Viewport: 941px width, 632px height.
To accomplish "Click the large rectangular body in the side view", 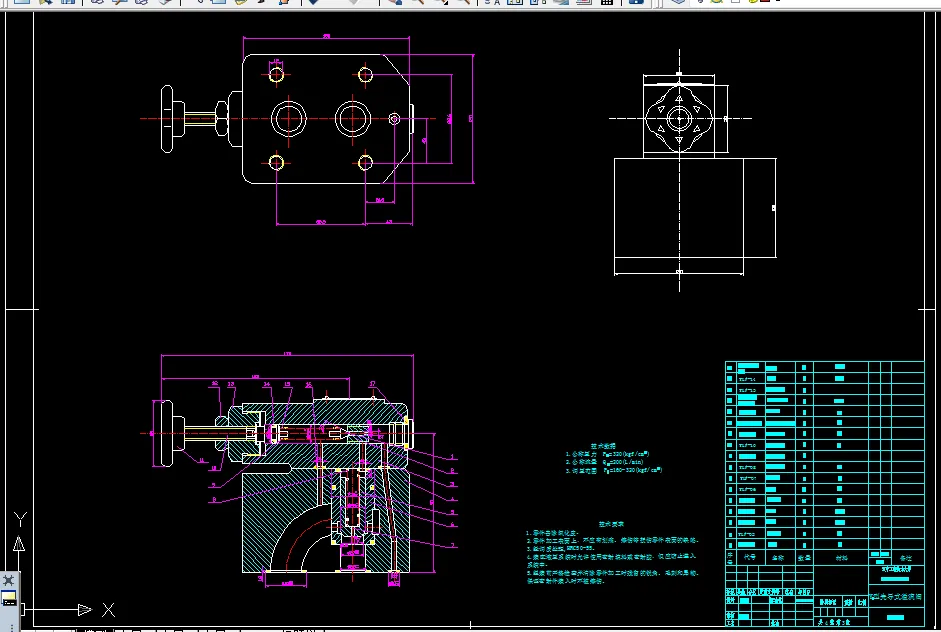I will (695, 208).
